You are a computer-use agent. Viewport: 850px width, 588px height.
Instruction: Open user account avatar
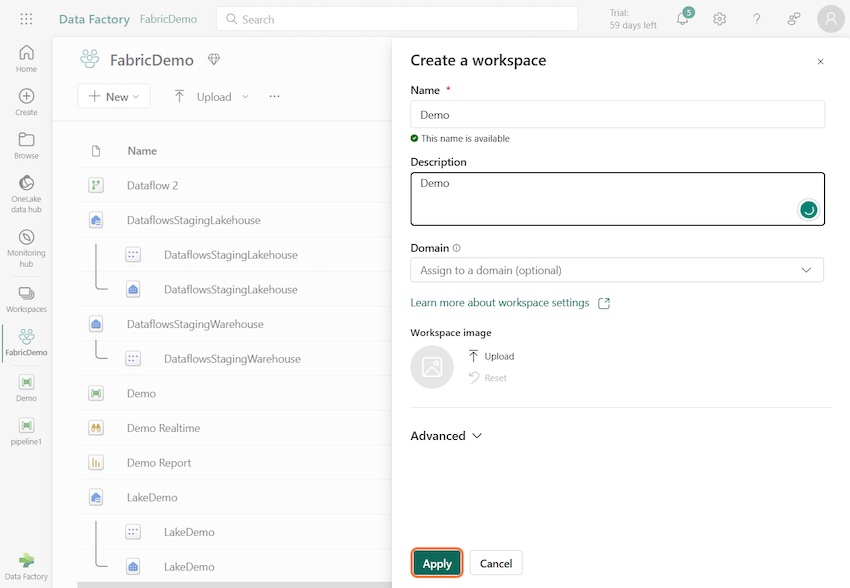830,19
